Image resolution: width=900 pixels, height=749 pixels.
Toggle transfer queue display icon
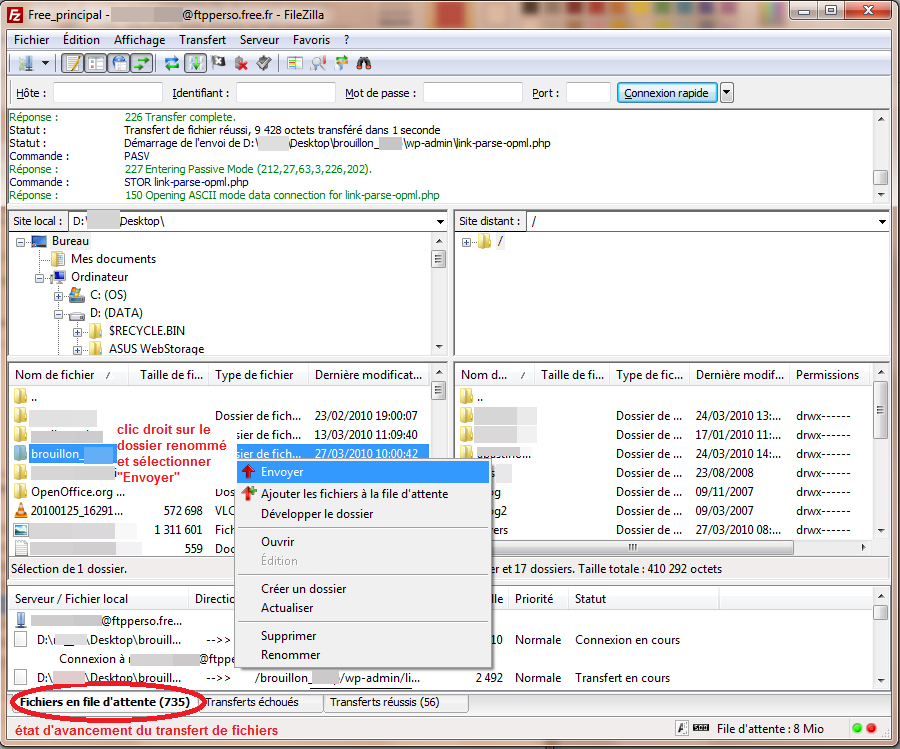tap(142, 63)
